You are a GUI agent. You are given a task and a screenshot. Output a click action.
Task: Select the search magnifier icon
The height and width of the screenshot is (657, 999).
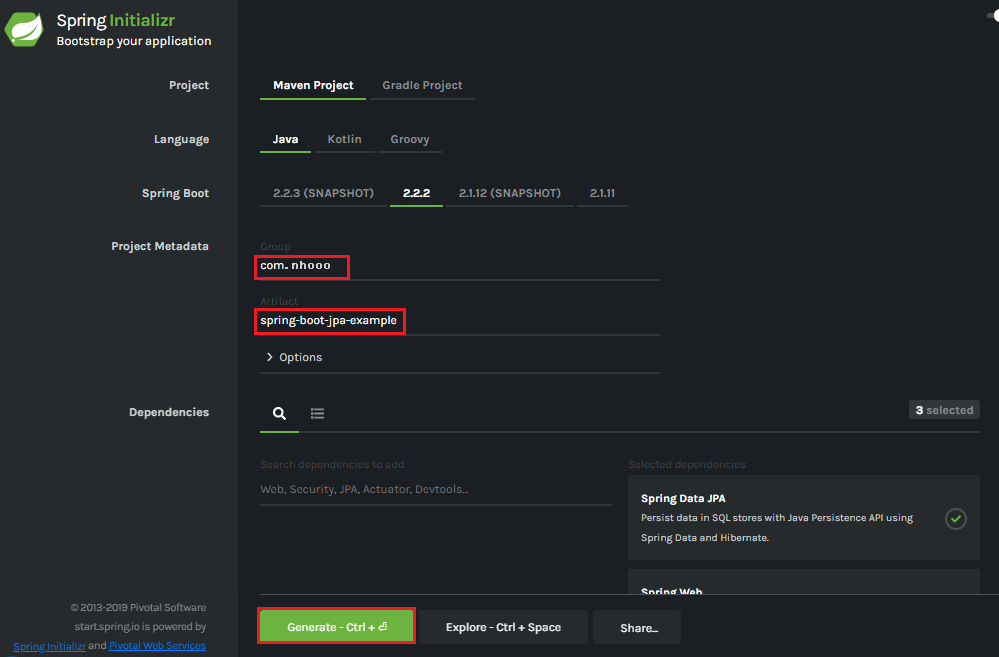[x=279, y=412]
